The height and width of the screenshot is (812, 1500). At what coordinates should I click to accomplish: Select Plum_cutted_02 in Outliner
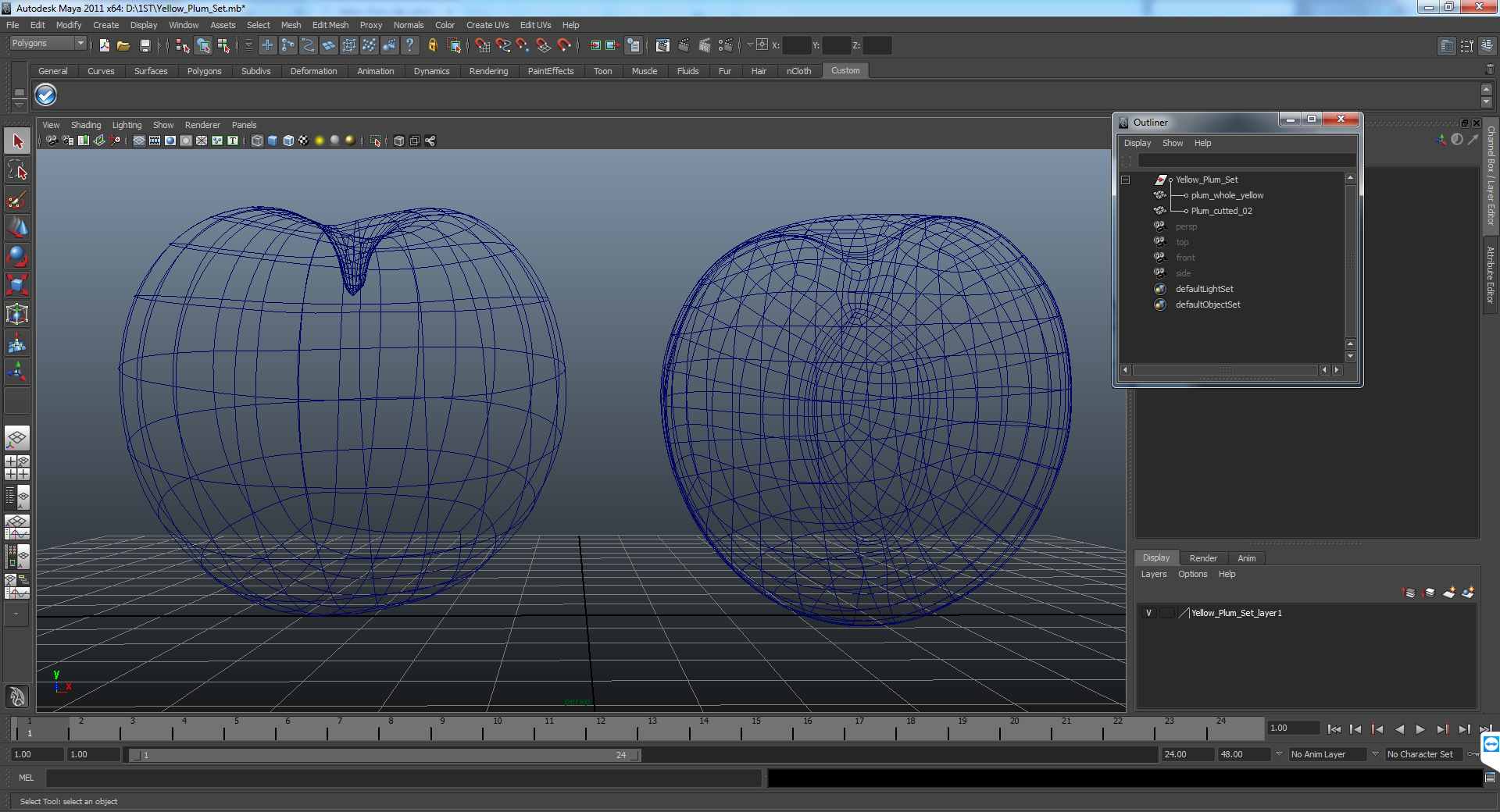point(1221,211)
